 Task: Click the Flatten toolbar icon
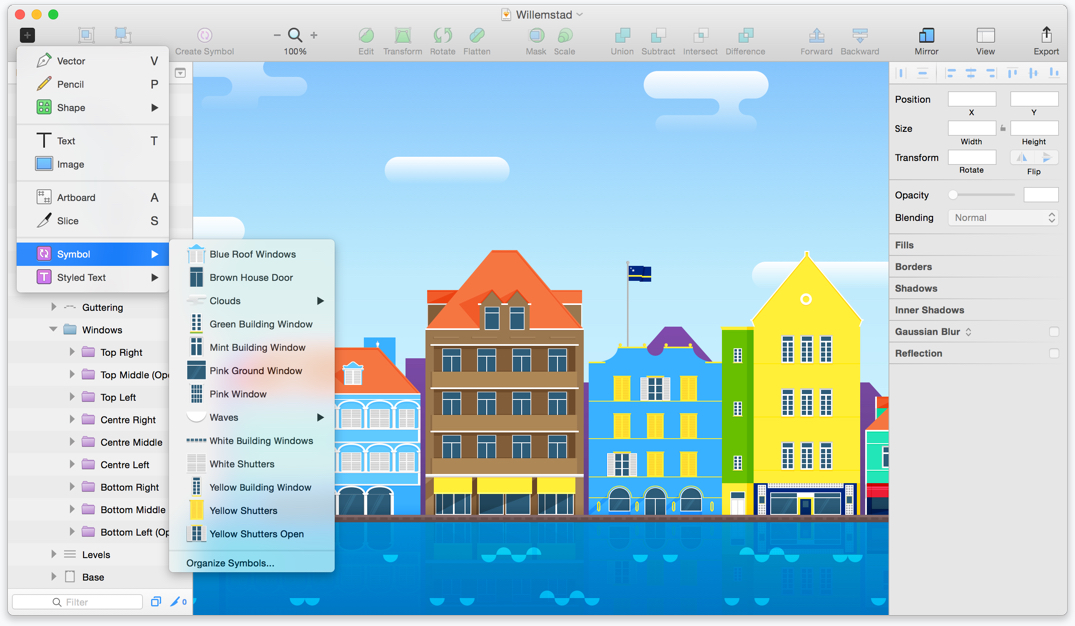[476, 36]
